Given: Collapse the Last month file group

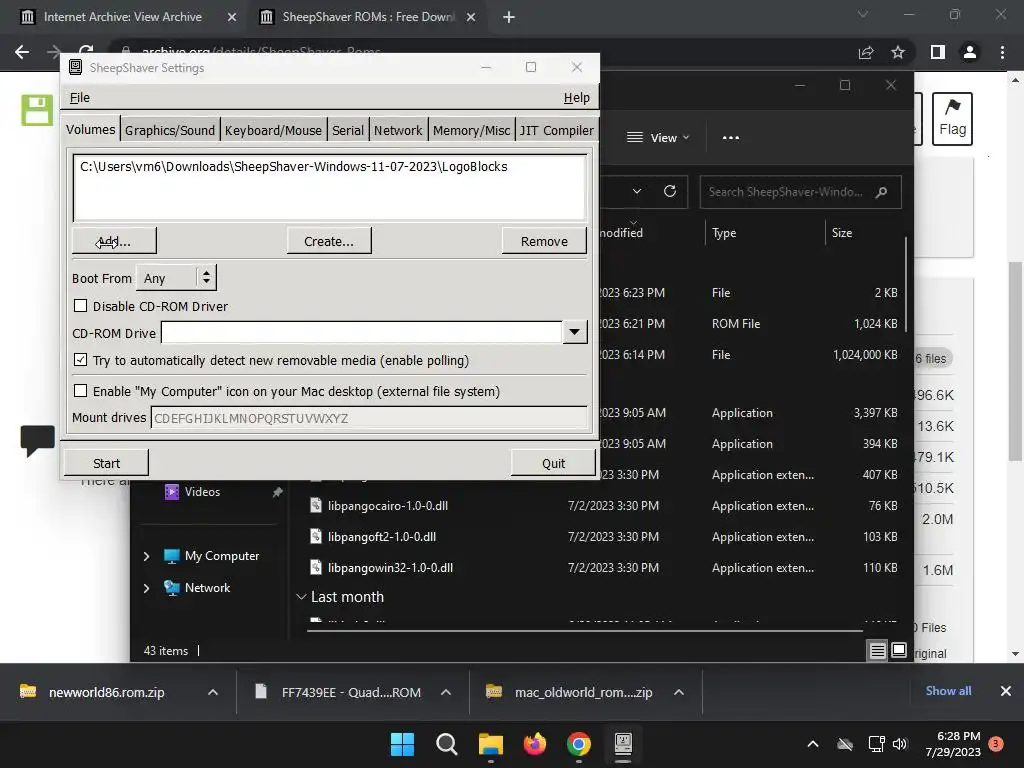Looking at the screenshot, I should click(301, 596).
